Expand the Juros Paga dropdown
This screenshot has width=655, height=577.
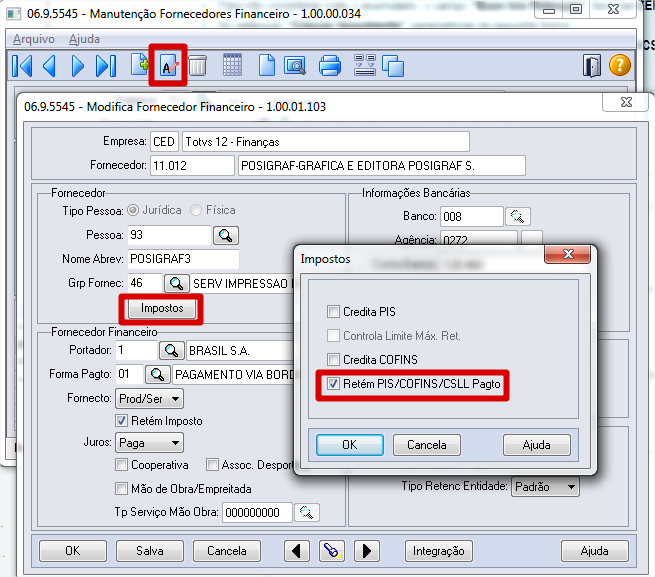149,442
